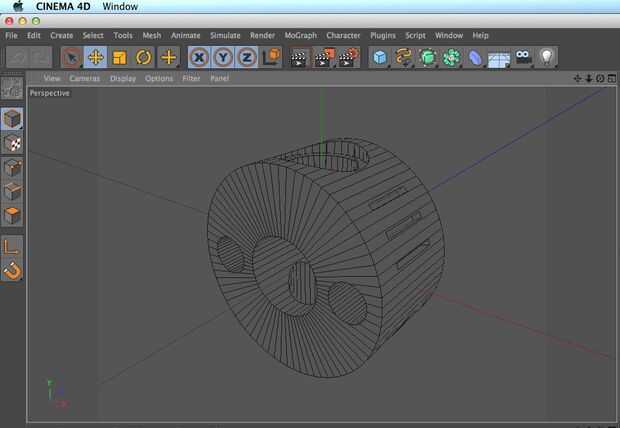Open the Render menu

tap(263, 36)
